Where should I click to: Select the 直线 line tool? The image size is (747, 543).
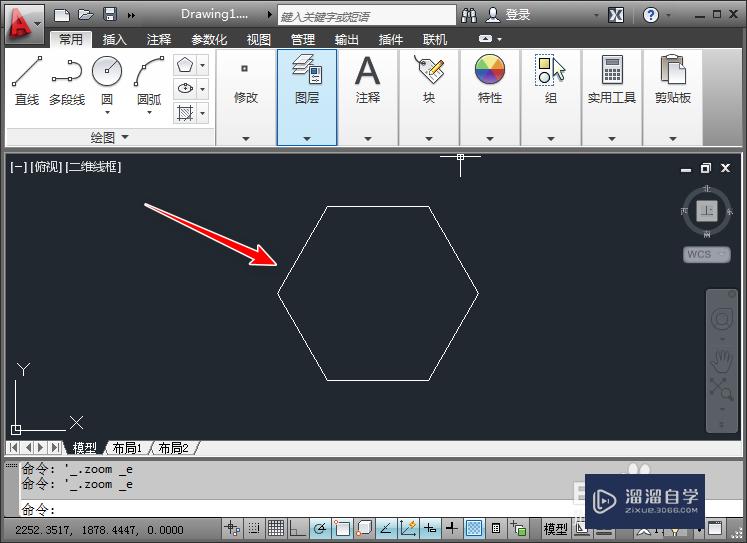pyautogui.click(x=27, y=80)
